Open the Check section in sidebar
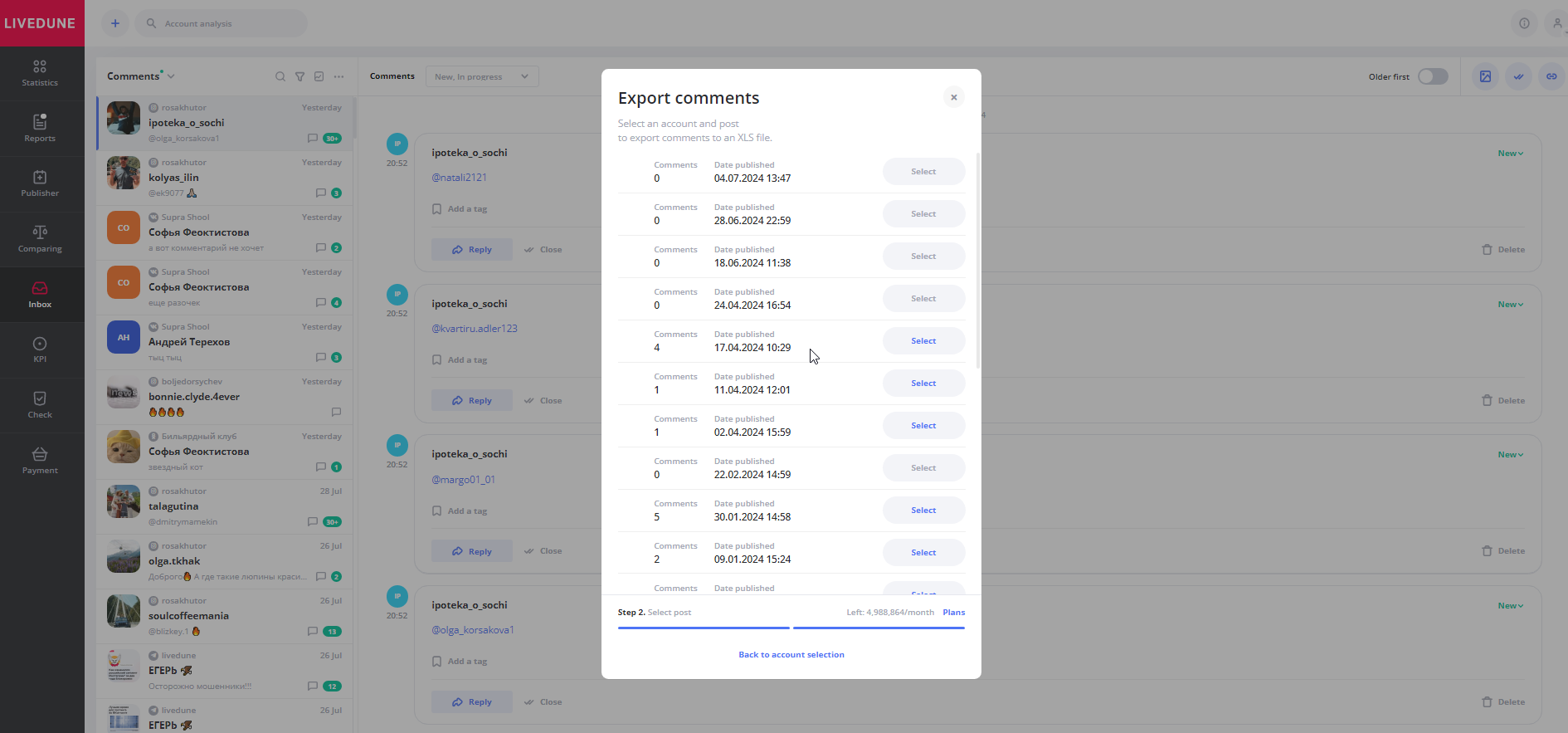This screenshot has width=1568, height=733. [x=40, y=404]
